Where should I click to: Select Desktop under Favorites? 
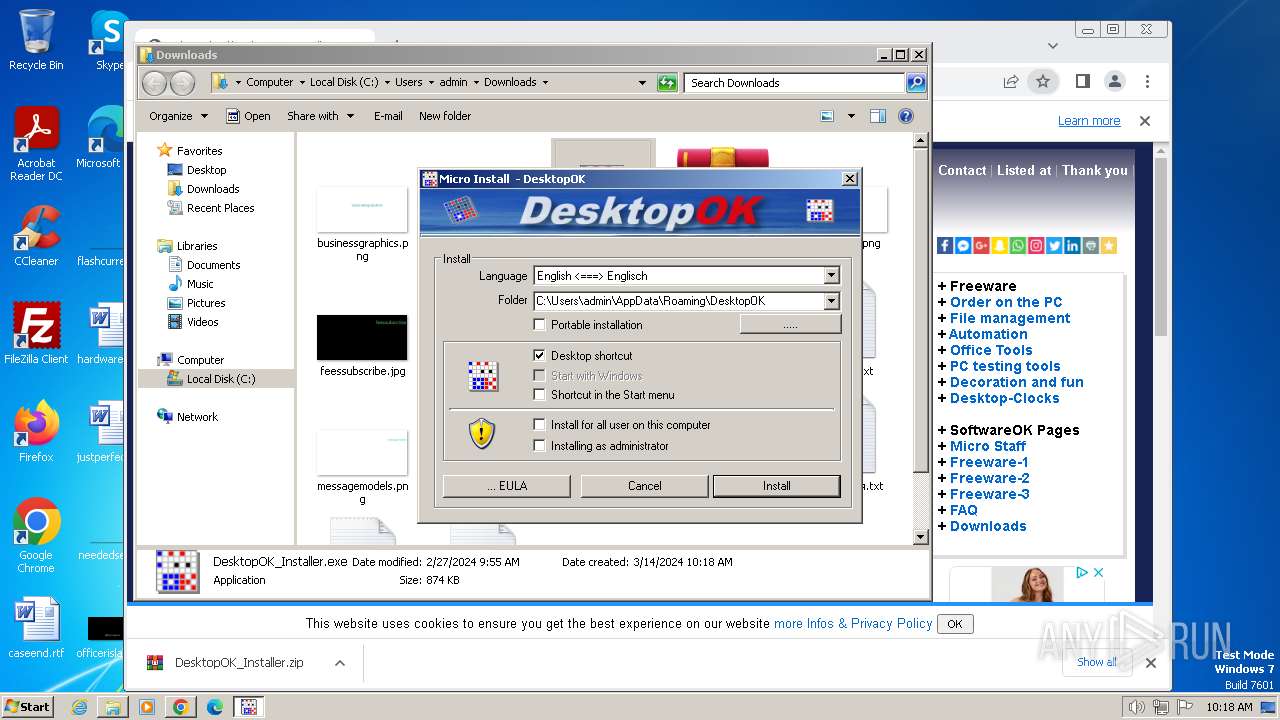[206, 170]
